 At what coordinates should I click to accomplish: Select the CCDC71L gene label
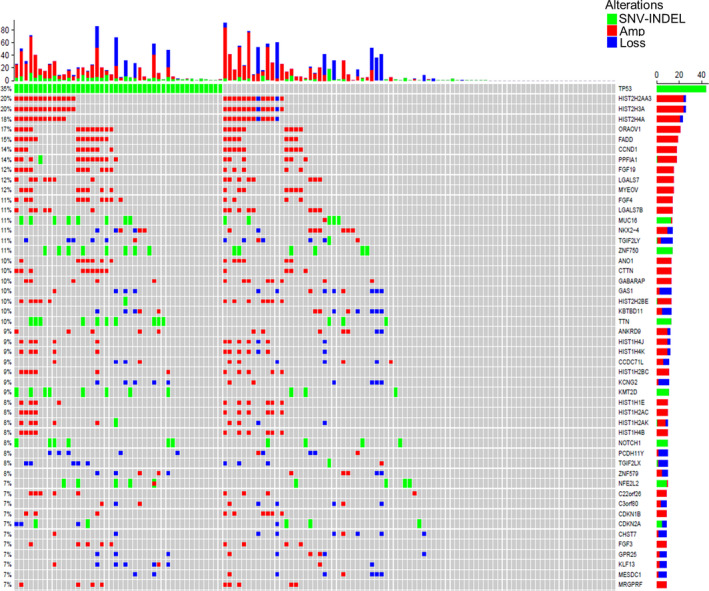click(x=631, y=362)
